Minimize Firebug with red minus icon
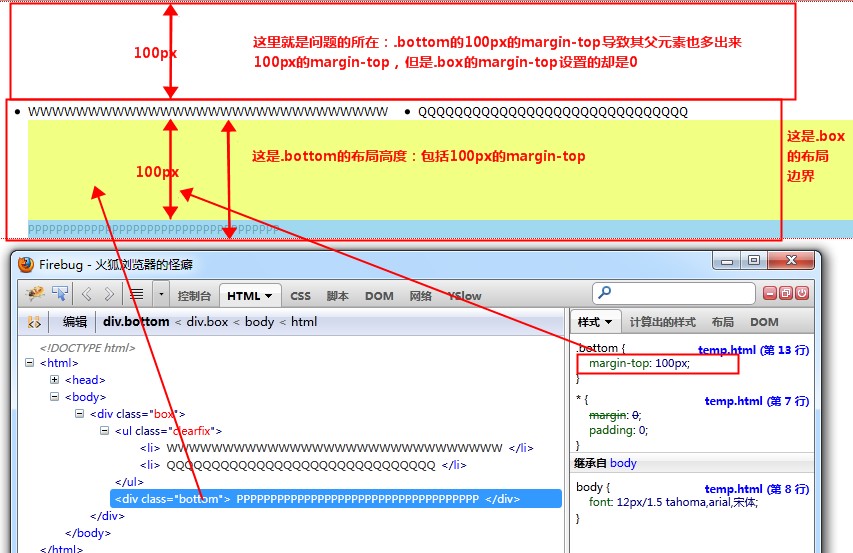 tap(769, 294)
